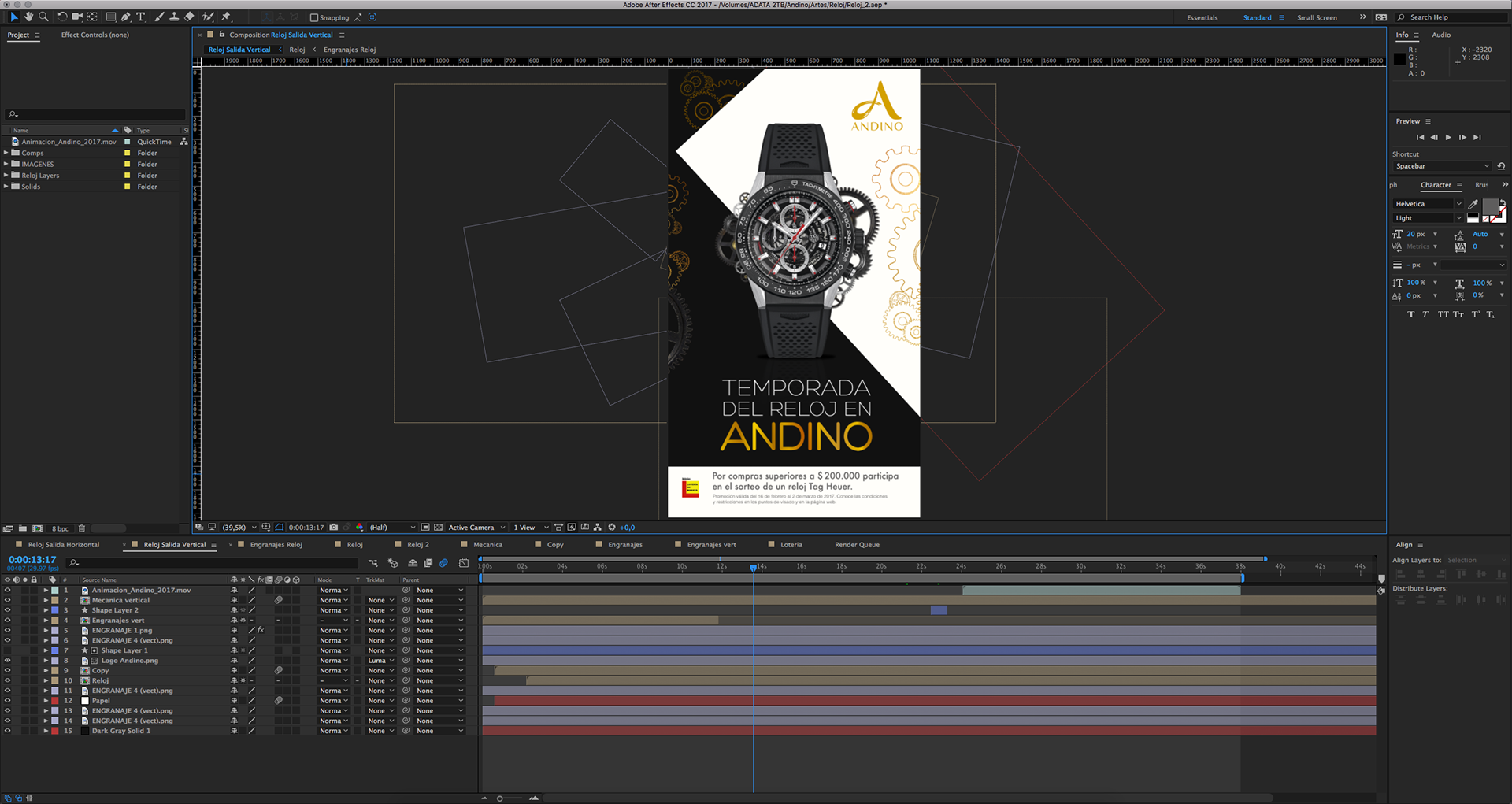Select the Clone Stamp tool
The width and height of the screenshot is (1512, 804).
[174, 17]
